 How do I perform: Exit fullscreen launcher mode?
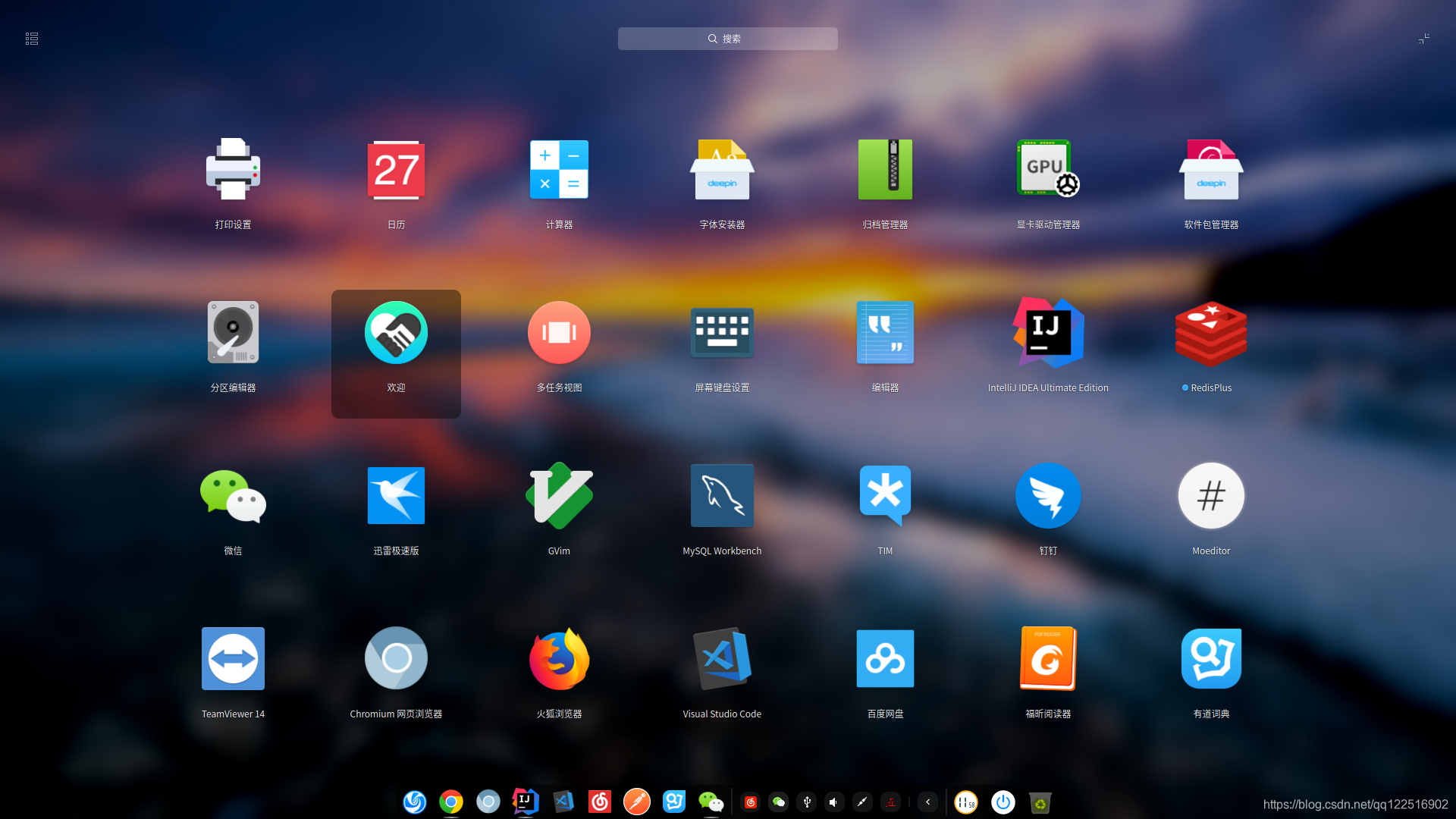pyautogui.click(x=1424, y=39)
